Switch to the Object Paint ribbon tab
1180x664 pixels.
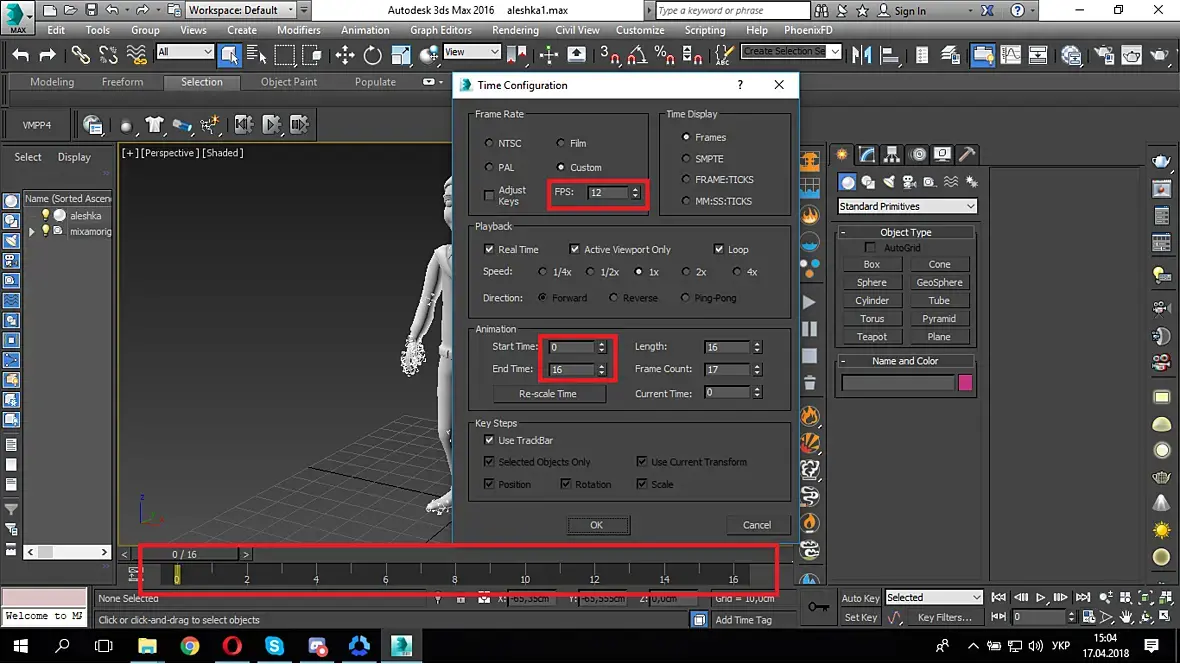click(x=288, y=82)
